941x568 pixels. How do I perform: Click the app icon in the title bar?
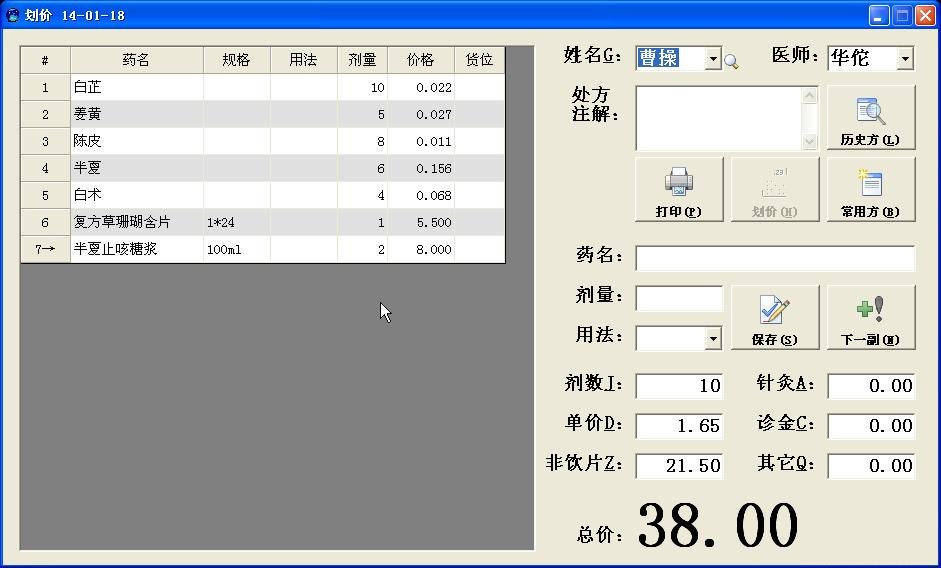pos(12,14)
